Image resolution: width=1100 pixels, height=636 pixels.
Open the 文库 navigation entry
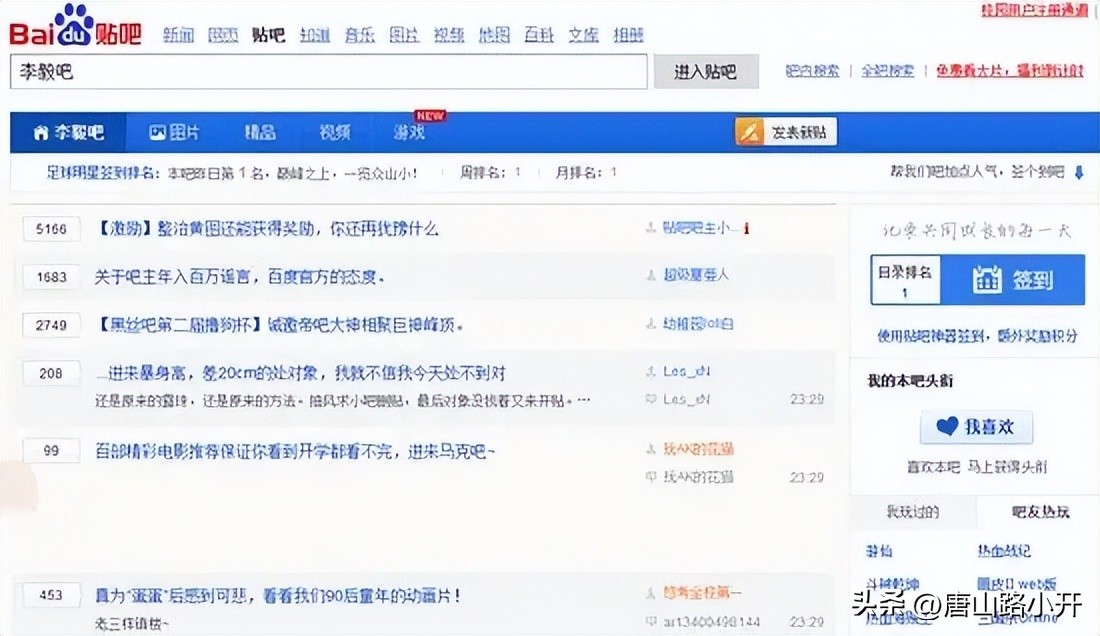[x=582, y=33]
